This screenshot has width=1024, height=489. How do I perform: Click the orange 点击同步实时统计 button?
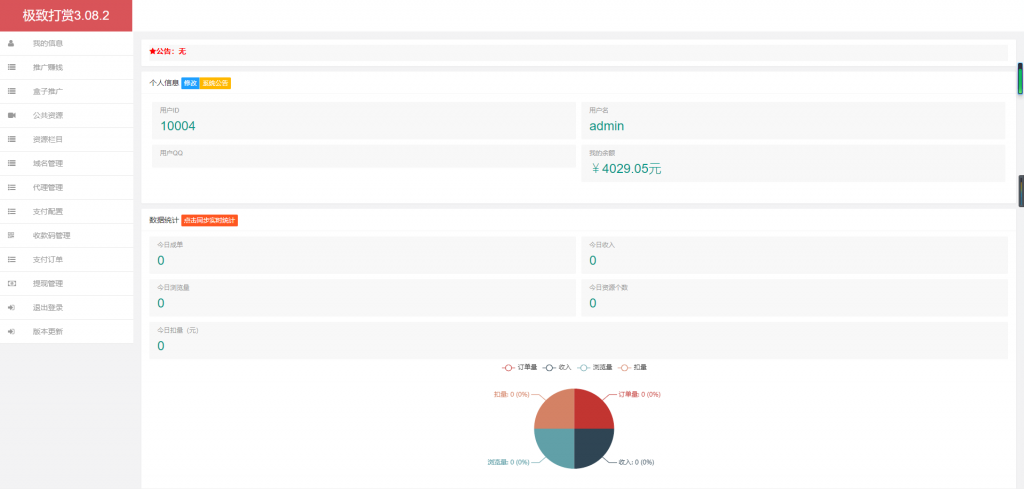pos(210,221)
